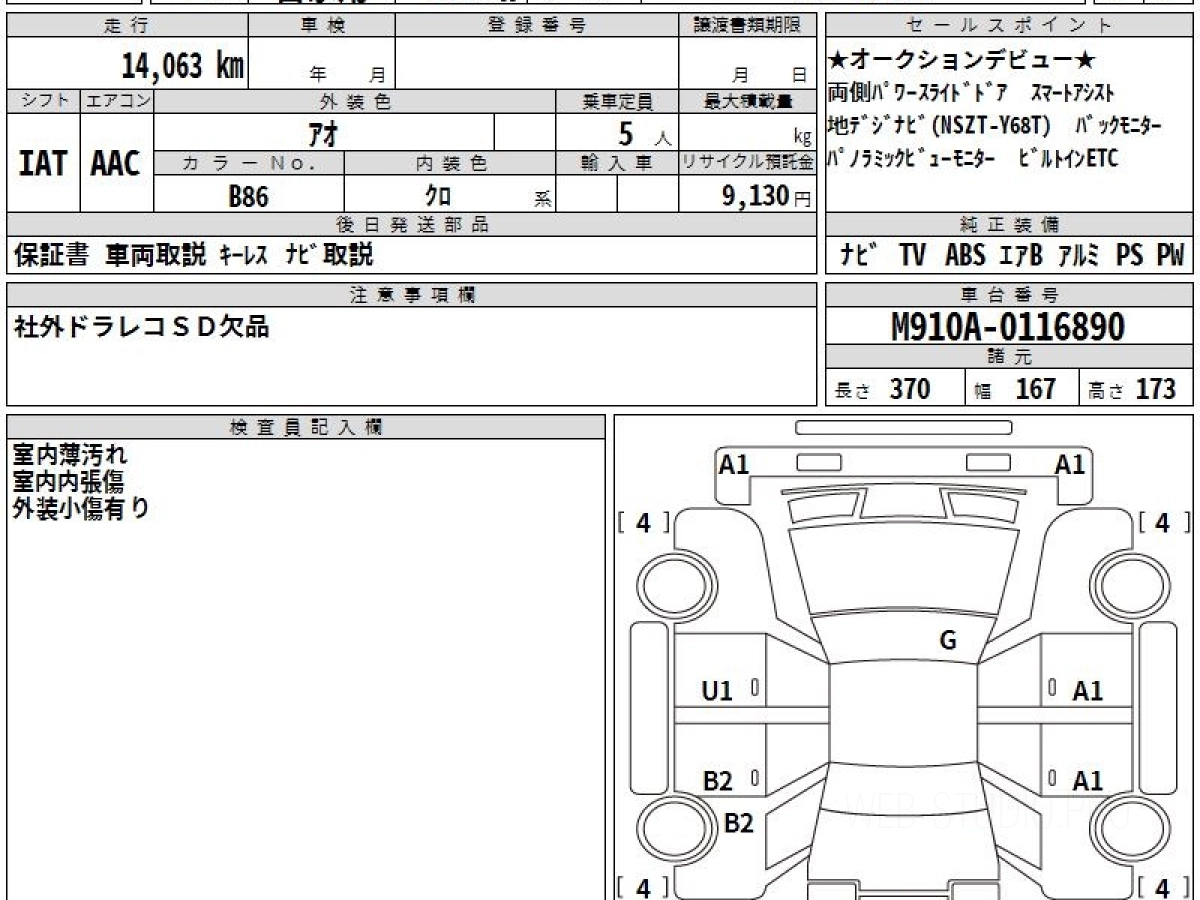The image size is (1200, 900).
Task: Select エアB in the genuine equipment row
Action: pos(1021,256)
